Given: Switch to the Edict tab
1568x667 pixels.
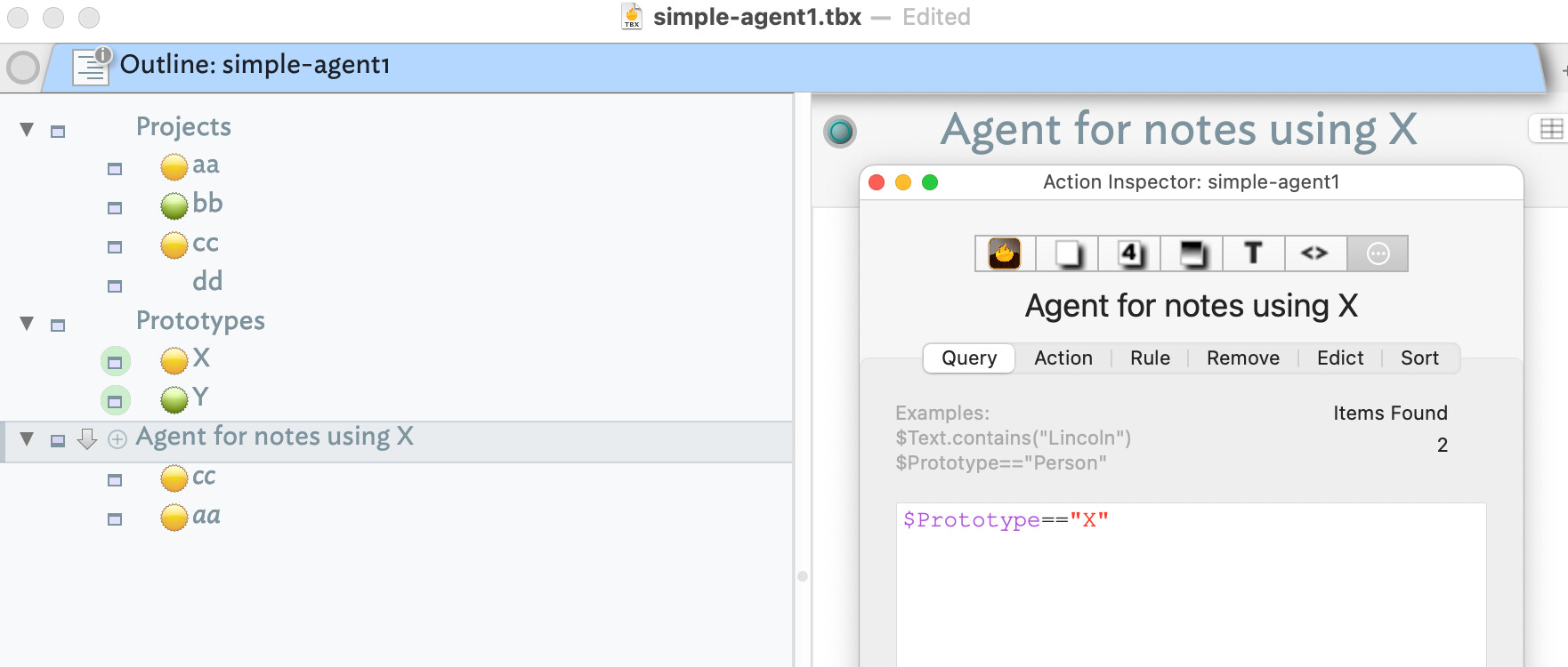Looking at the screenshot, I should coord(1339,358).
